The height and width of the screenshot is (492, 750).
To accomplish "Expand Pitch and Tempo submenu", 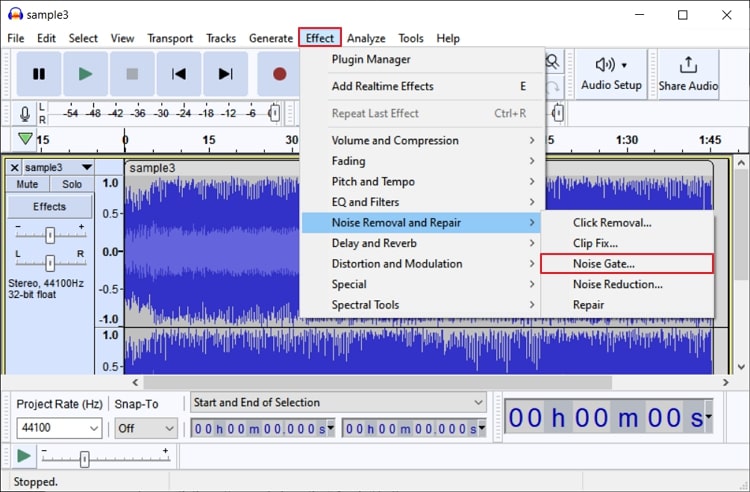I will tap(423, 182).
